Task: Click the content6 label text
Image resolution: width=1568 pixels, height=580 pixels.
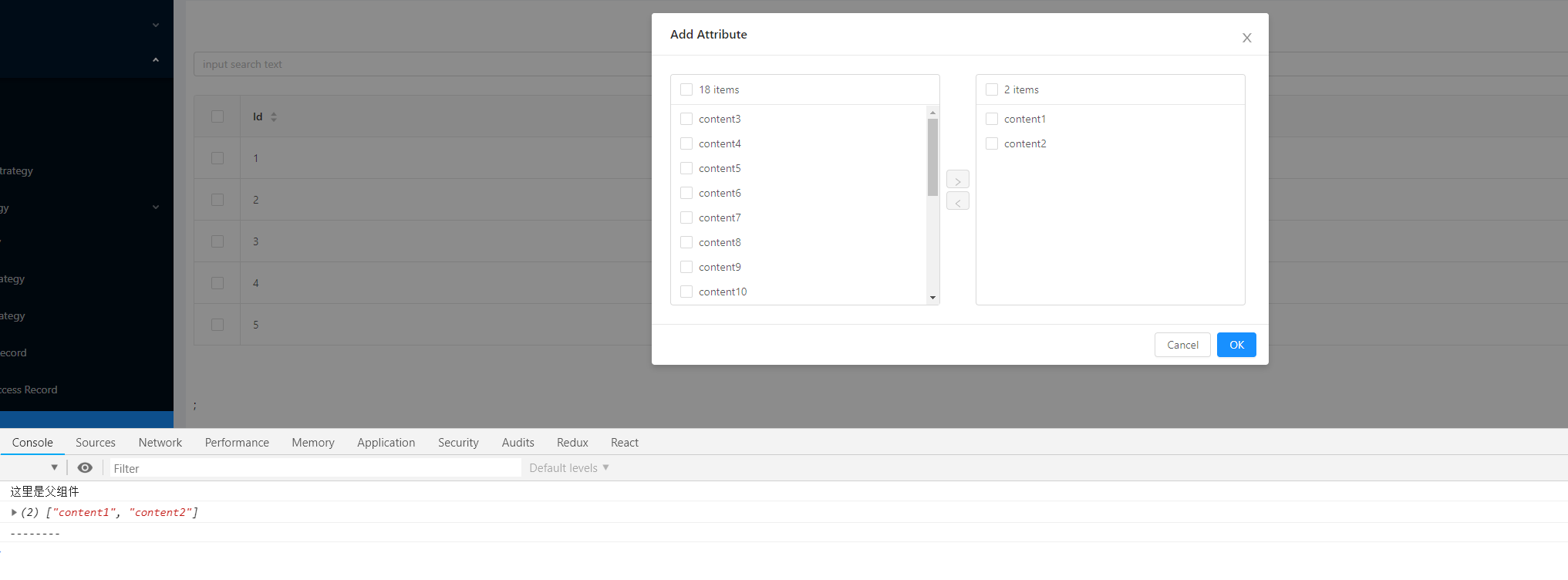Action: click(x=720, y=193)
